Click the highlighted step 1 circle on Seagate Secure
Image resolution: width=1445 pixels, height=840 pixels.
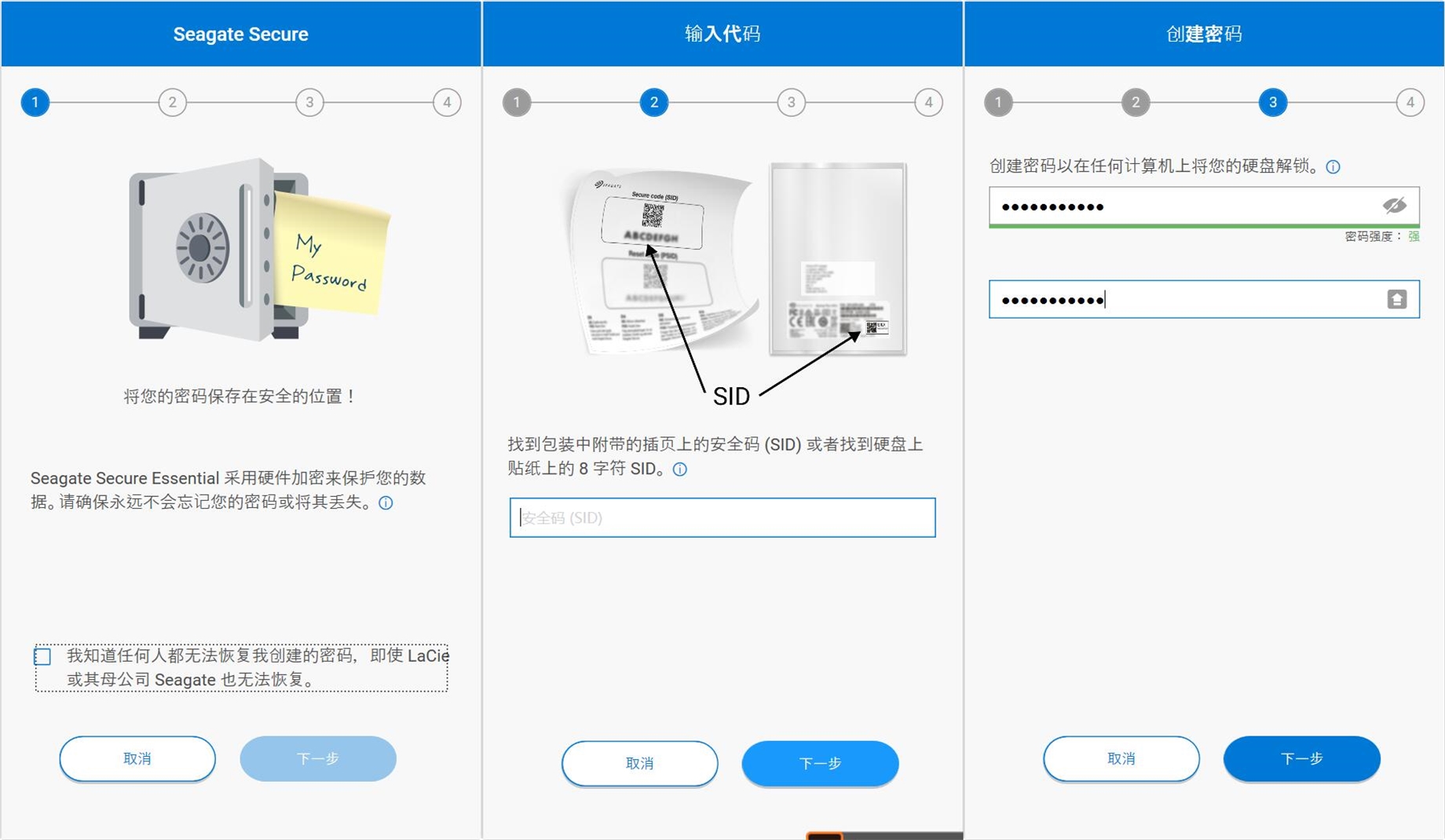click(35, 102)
